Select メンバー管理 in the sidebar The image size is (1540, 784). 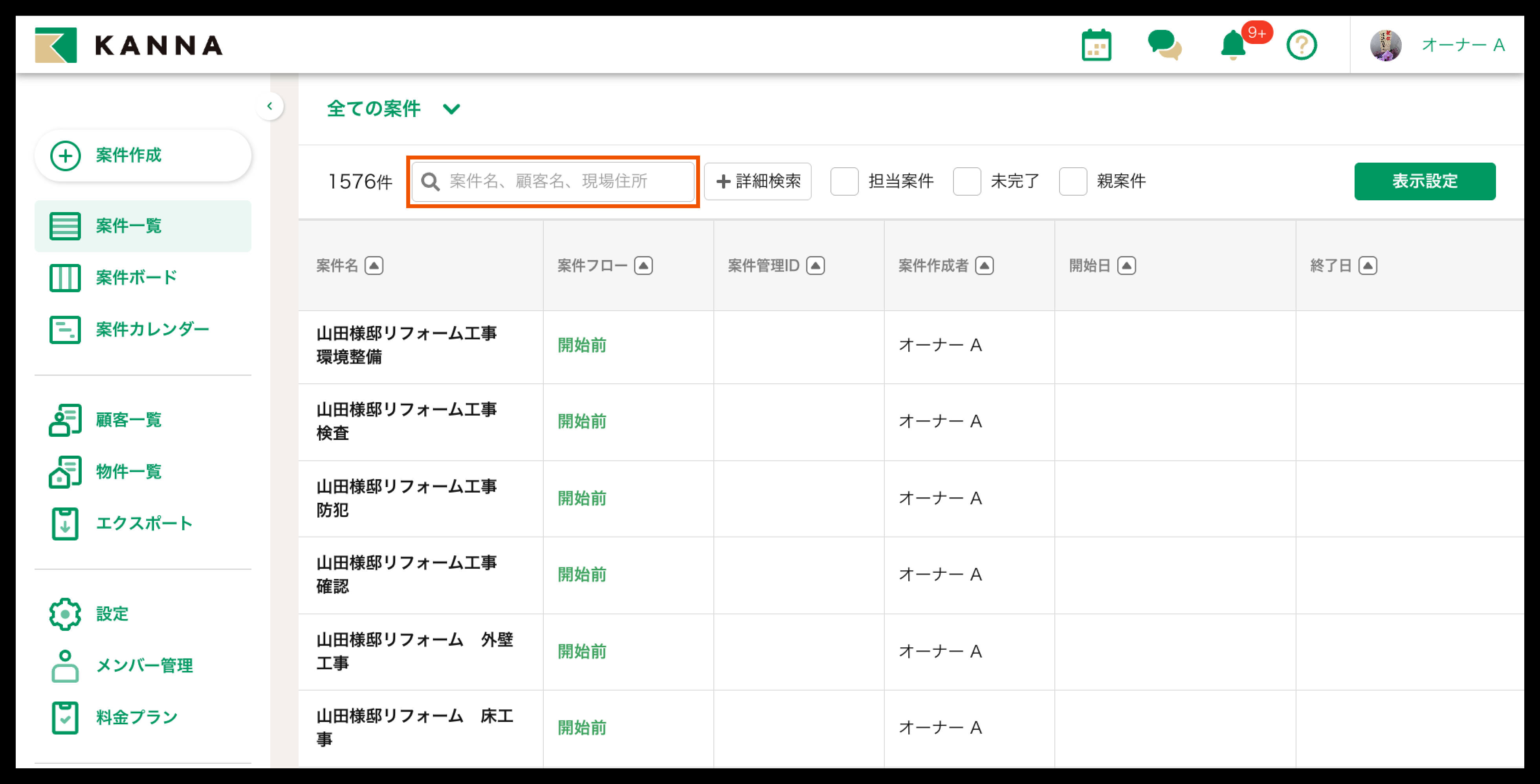(x=144, y=665)
